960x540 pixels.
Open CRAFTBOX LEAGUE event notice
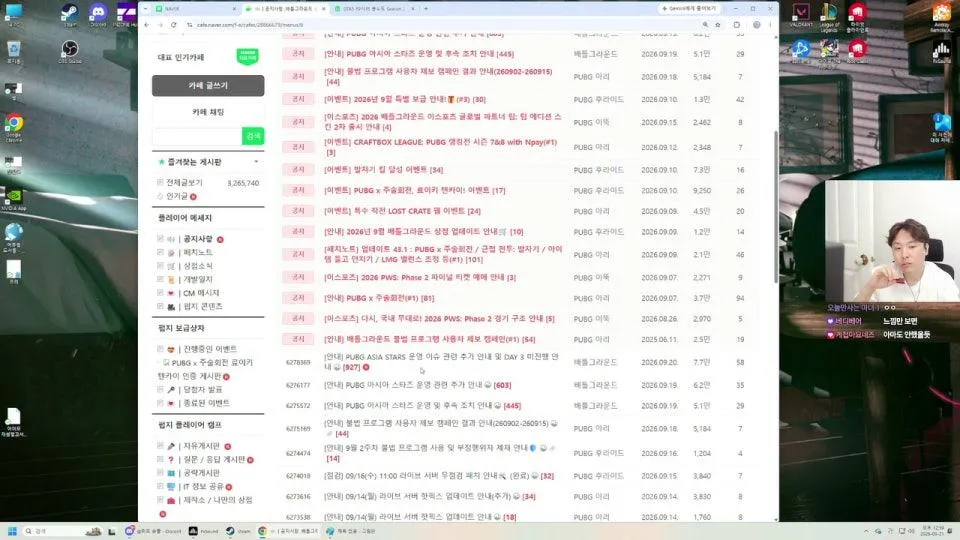440,147
